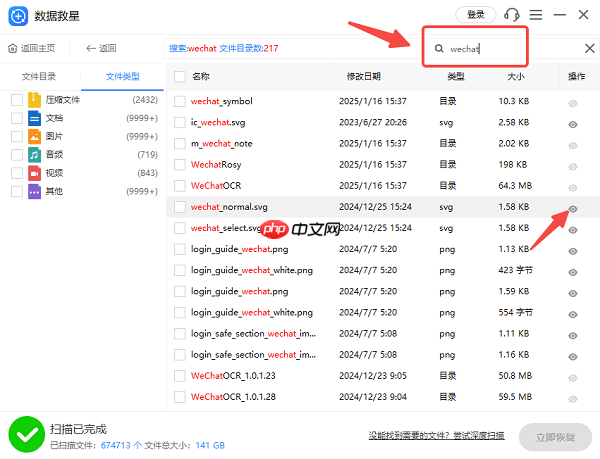Click the 文档 document category icon
600x459 pixels.
[34, 118]
